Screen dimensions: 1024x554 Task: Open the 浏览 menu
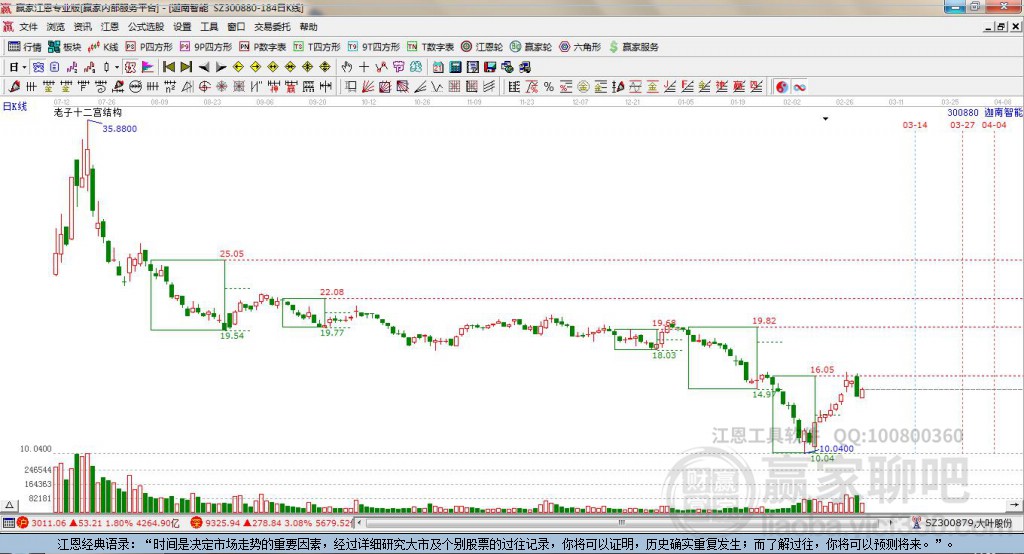coord(56,27)
